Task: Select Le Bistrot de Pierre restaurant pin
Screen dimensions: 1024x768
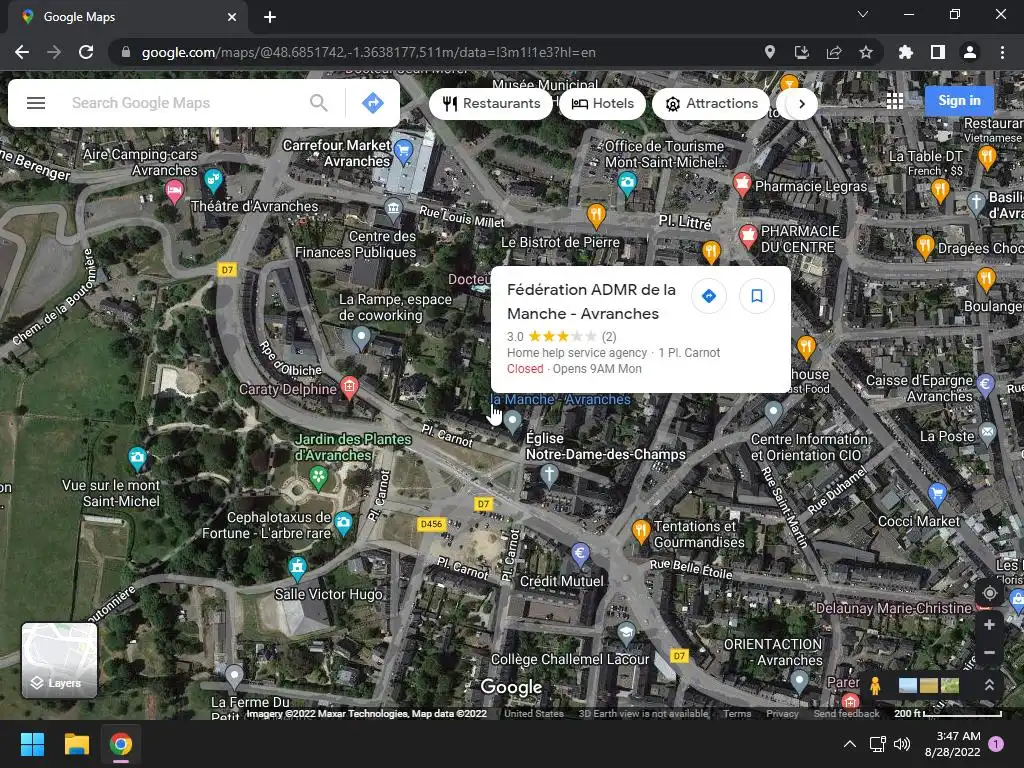Action: point(596,216)
